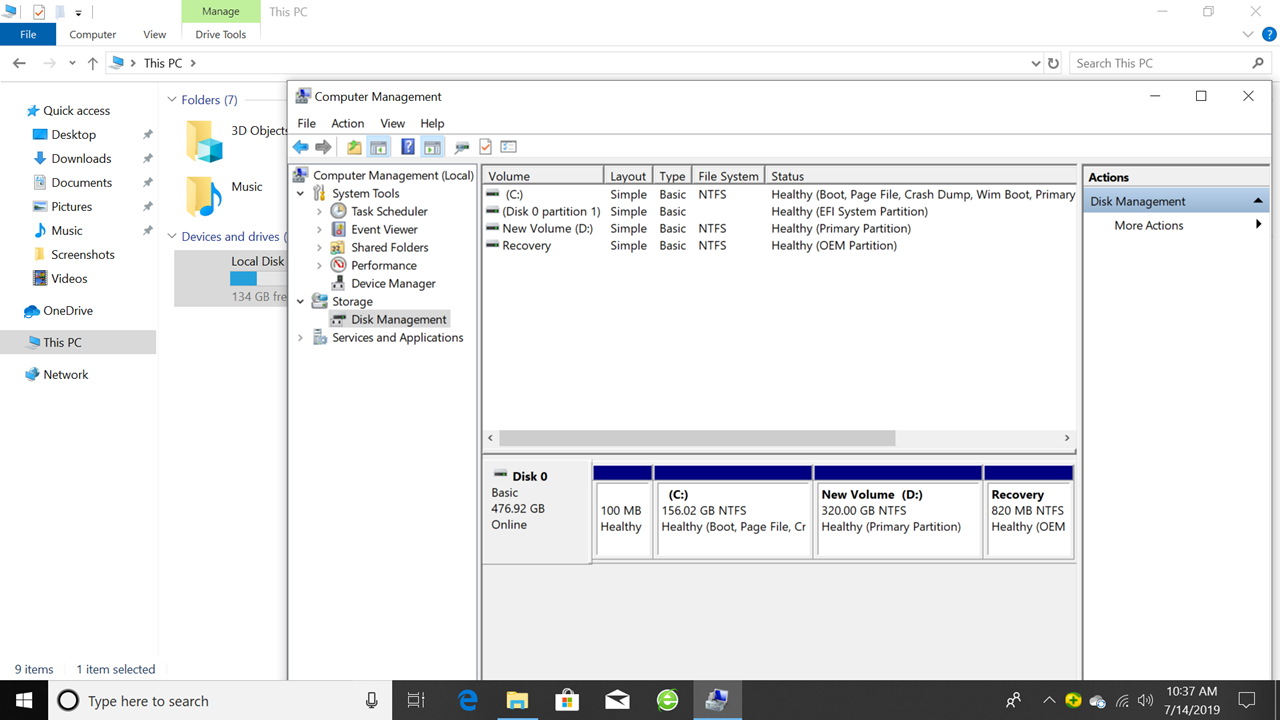The height and width of the screenshot is (720, 1280).
Task: Expand the Task Scheduler tree node
Action: 319,212
